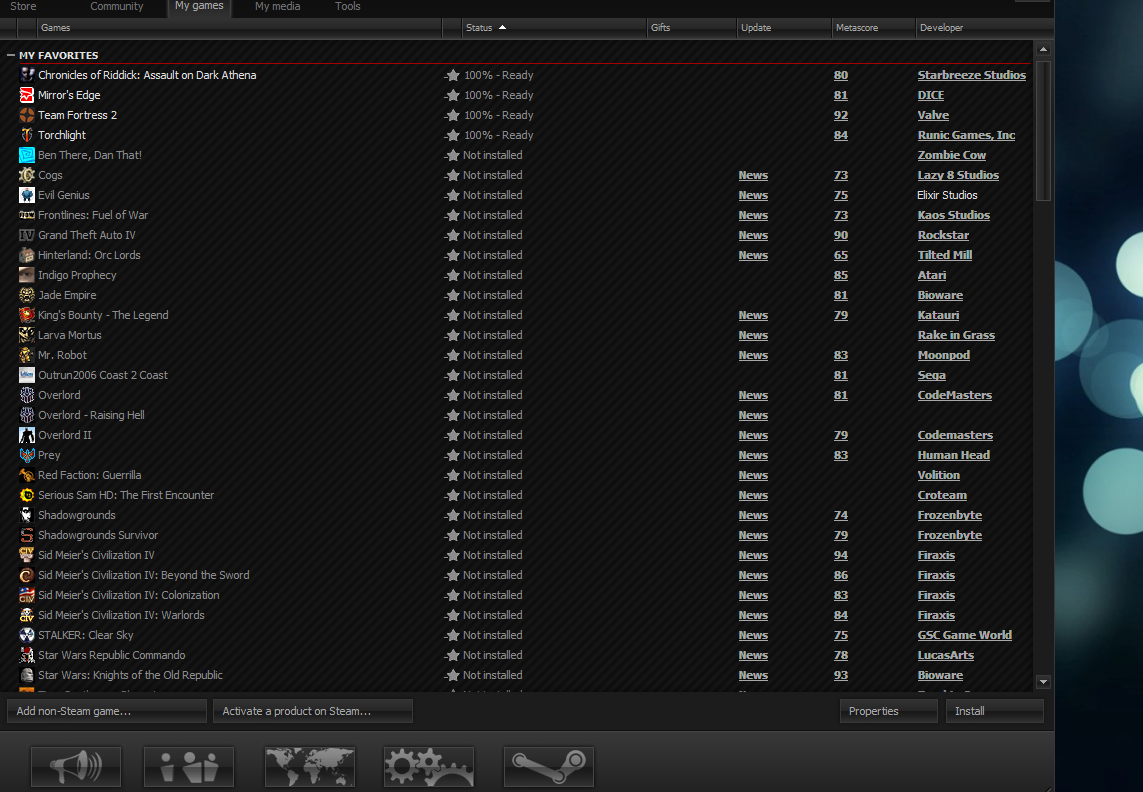Click the vertical scrollbar thumb of games list

coord(1043,130)
